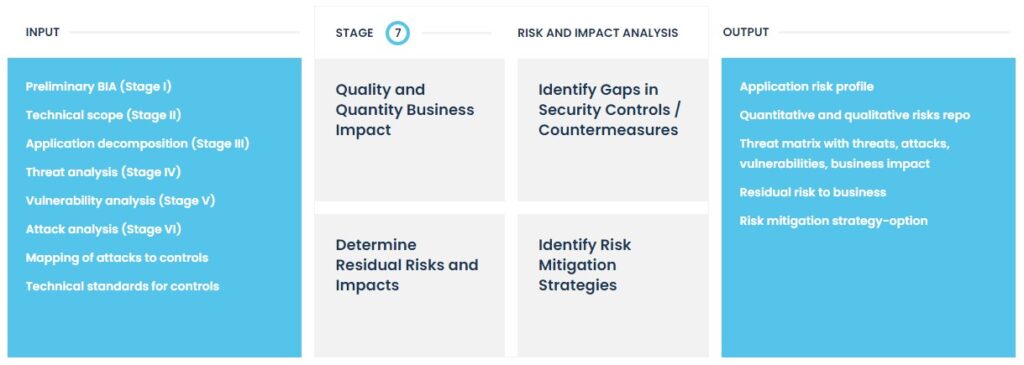Click Technical standards for controls

pyautogui.click(x=122, y=286)
